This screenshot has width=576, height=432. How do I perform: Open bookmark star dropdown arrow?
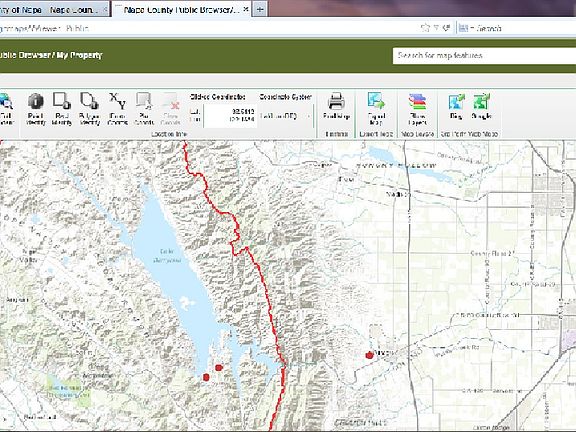pos(436,28)
